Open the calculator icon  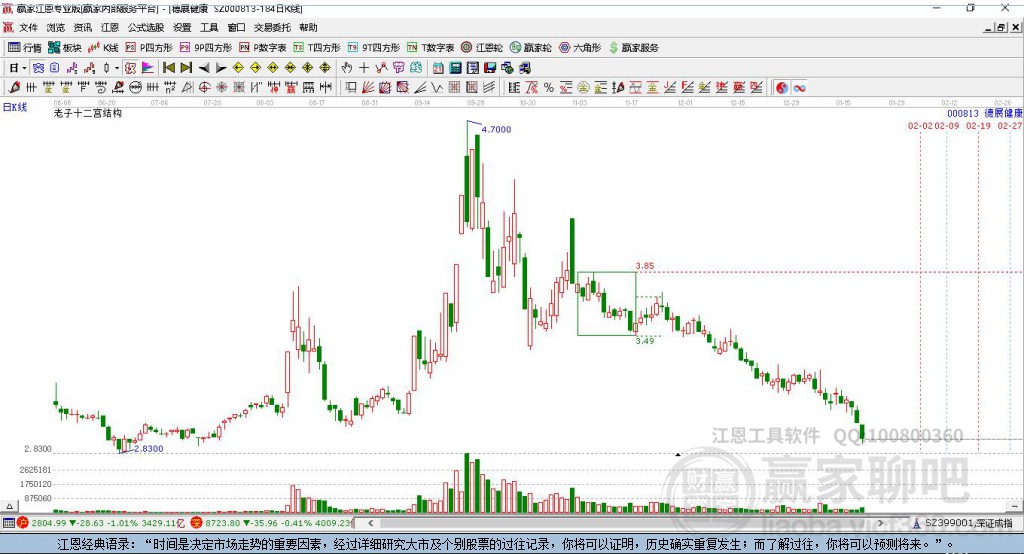[x=455, y=68]
